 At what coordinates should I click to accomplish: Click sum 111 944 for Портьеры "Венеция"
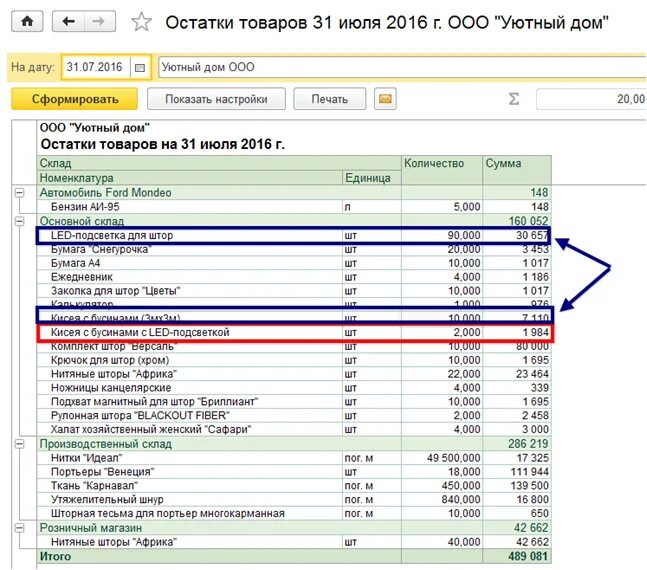[530, 472]
